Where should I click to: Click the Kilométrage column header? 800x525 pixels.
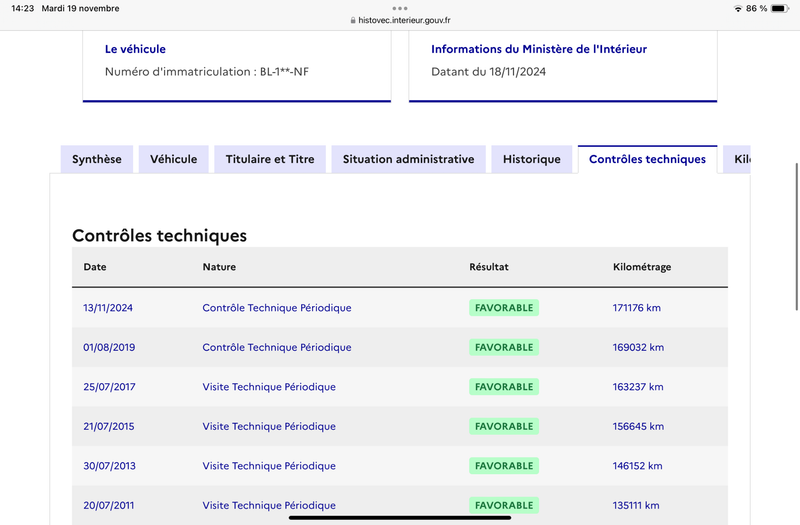coord(642,267)
